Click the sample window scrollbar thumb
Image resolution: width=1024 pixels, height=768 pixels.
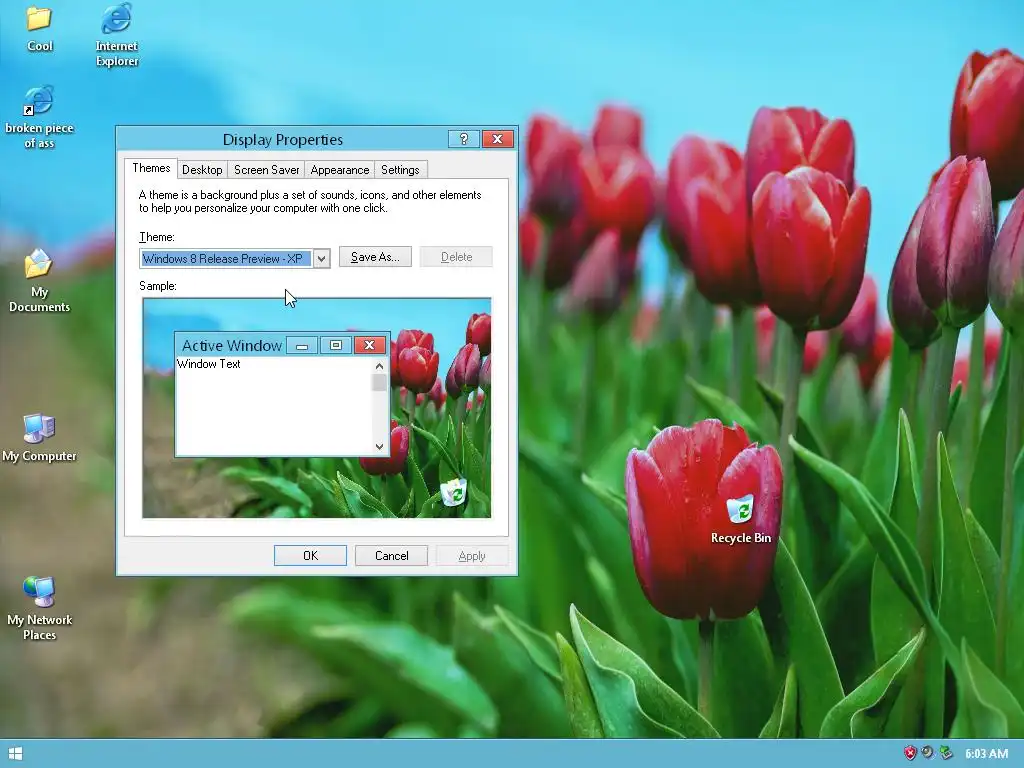(379, 383)
